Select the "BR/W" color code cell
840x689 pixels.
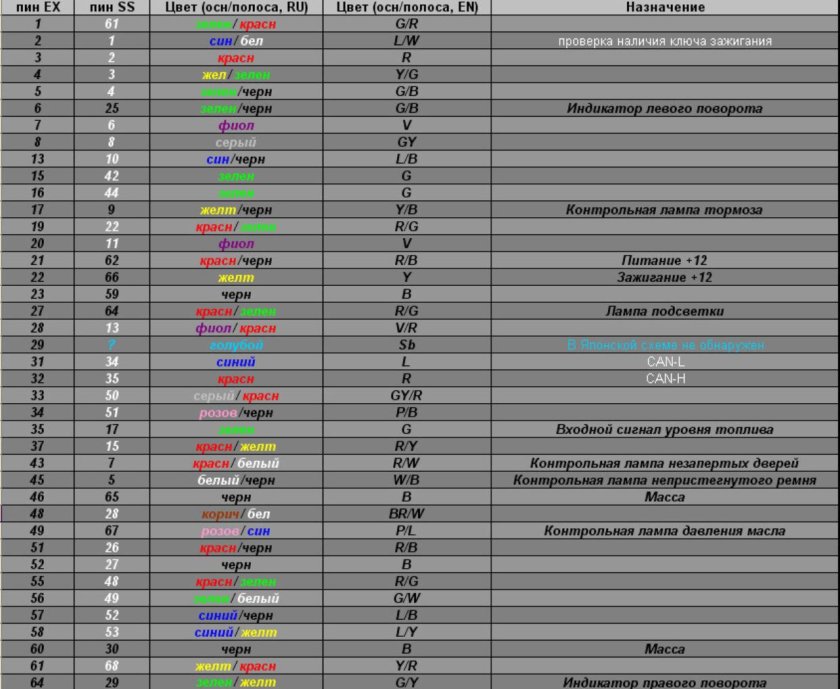point(406,514)
